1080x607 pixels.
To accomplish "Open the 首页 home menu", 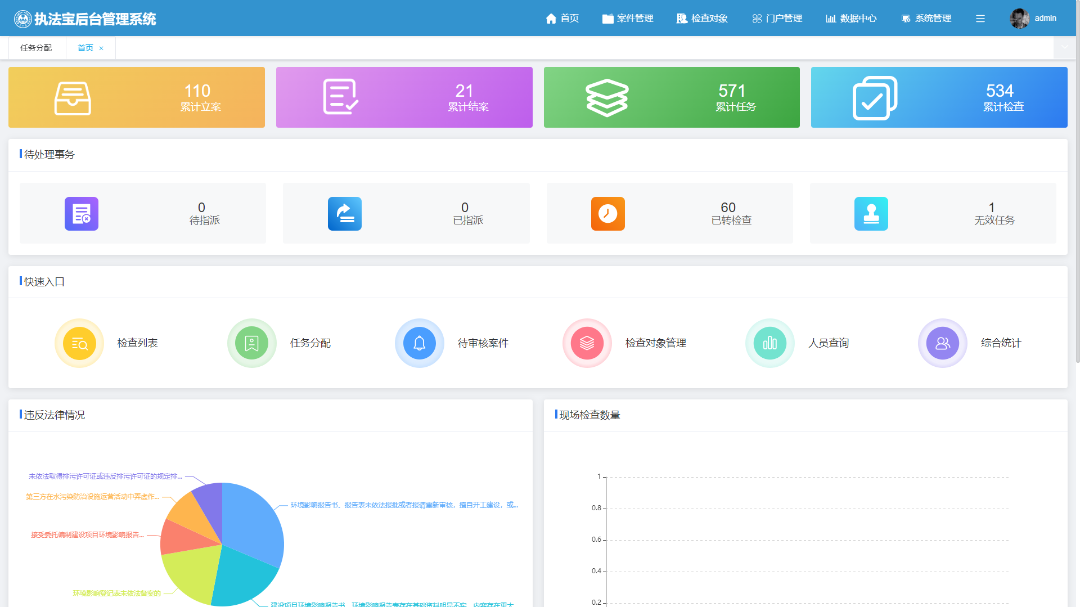I will 562,19.
